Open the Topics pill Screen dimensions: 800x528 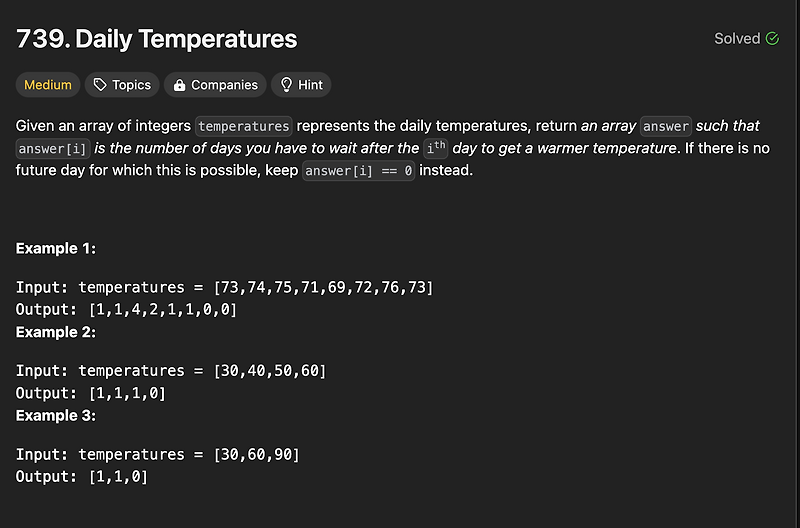click(122, 85)
